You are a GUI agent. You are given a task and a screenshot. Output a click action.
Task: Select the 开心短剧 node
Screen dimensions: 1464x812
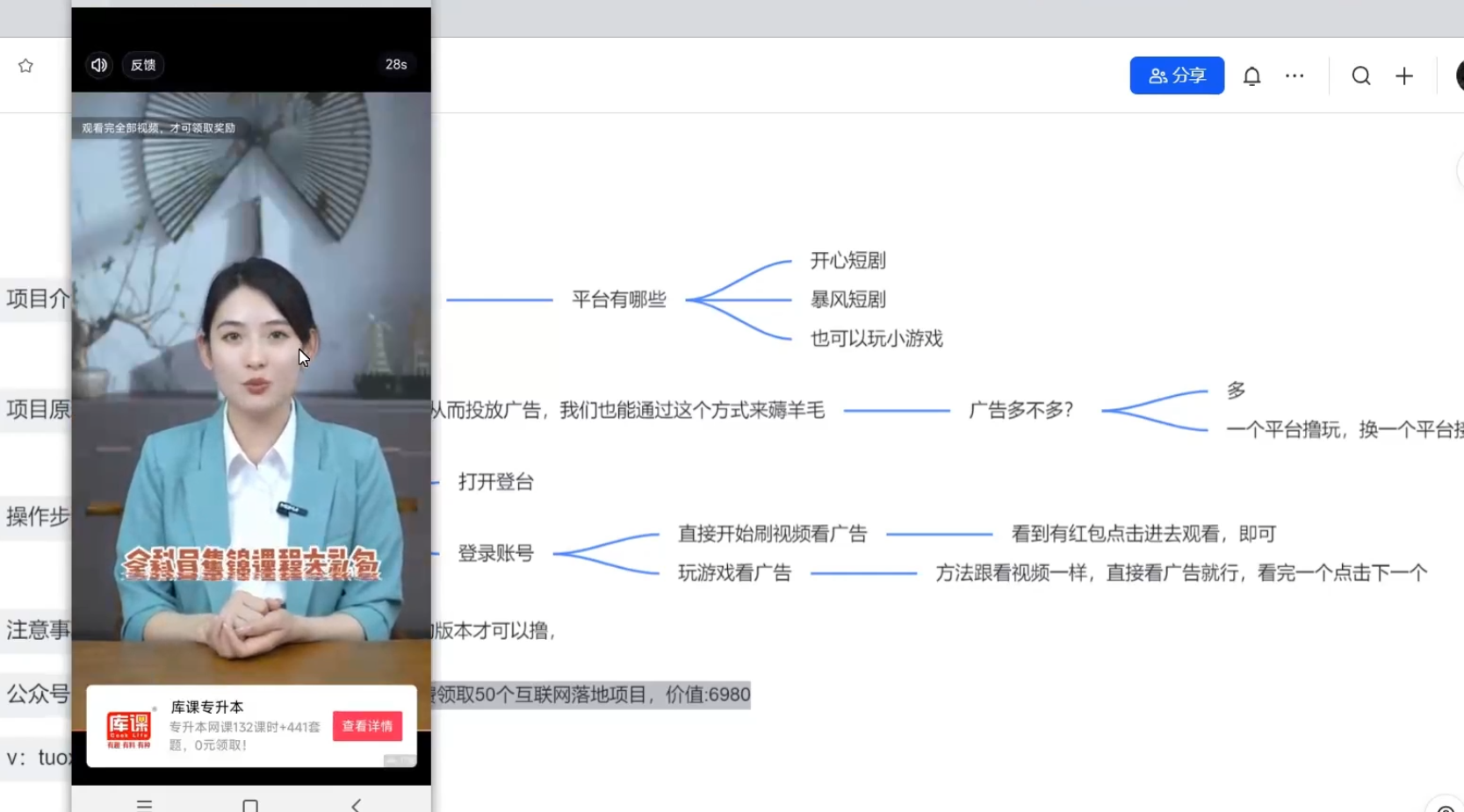[x=847, y=261]
